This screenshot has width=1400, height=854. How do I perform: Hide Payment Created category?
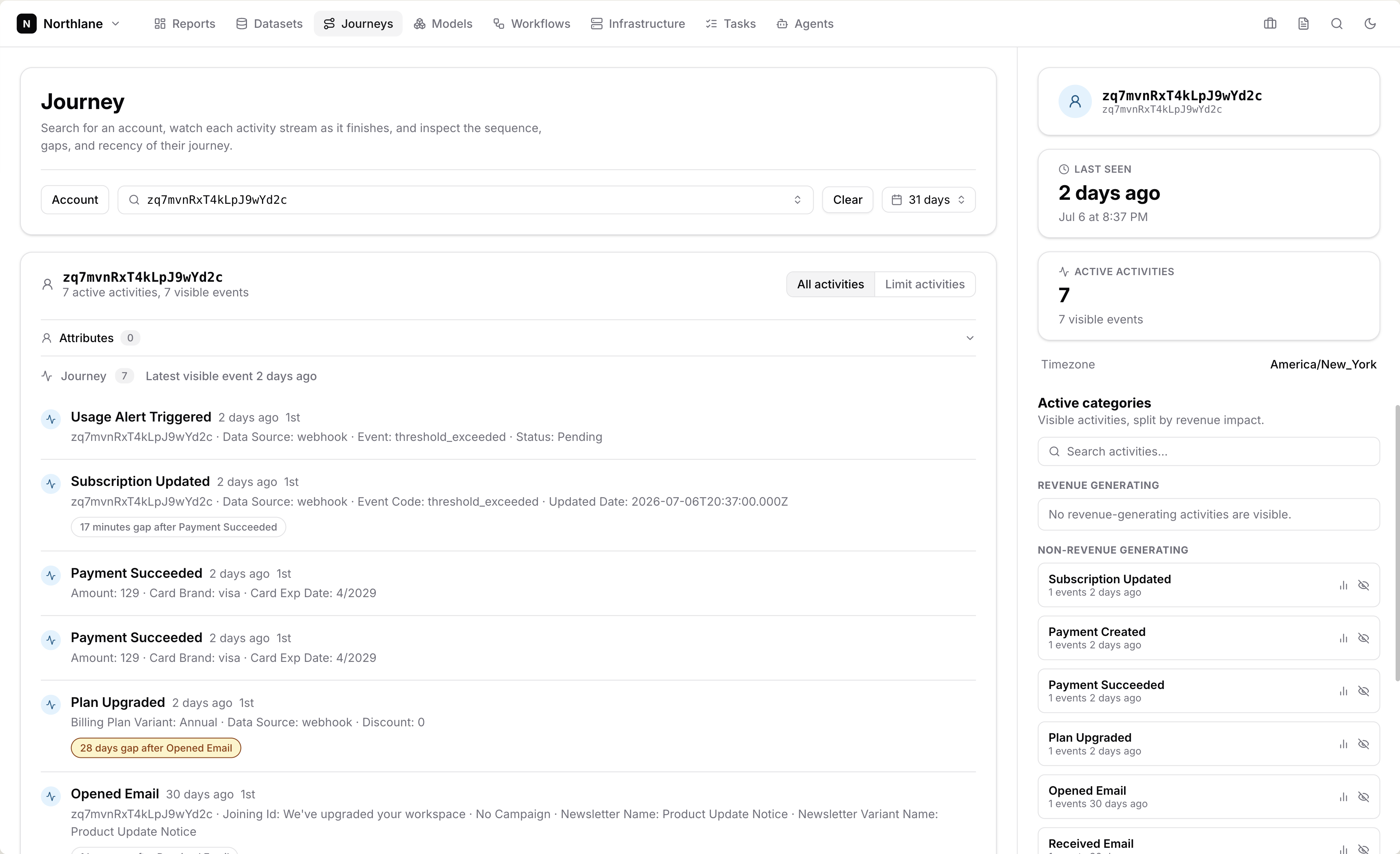pos(1364,638)
